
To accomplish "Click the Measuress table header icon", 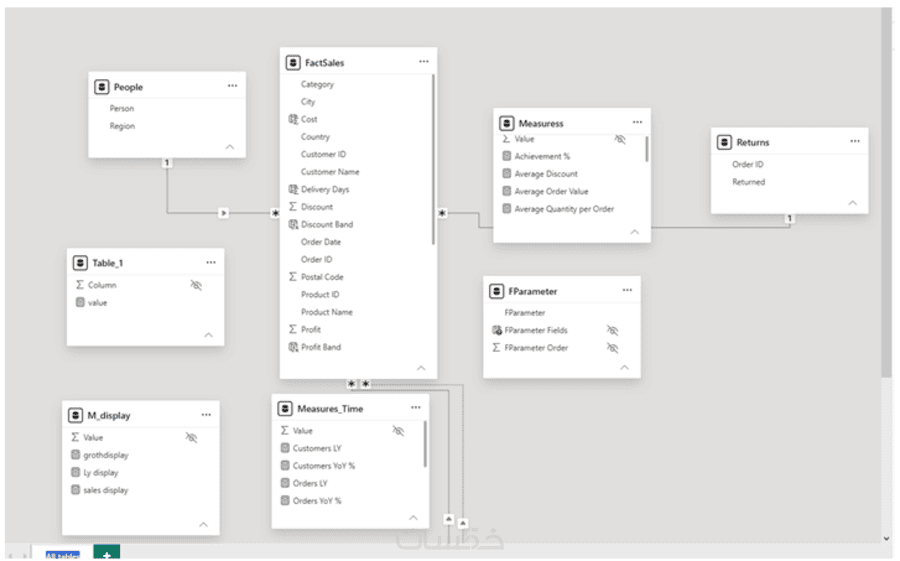I will click(506, 123).
